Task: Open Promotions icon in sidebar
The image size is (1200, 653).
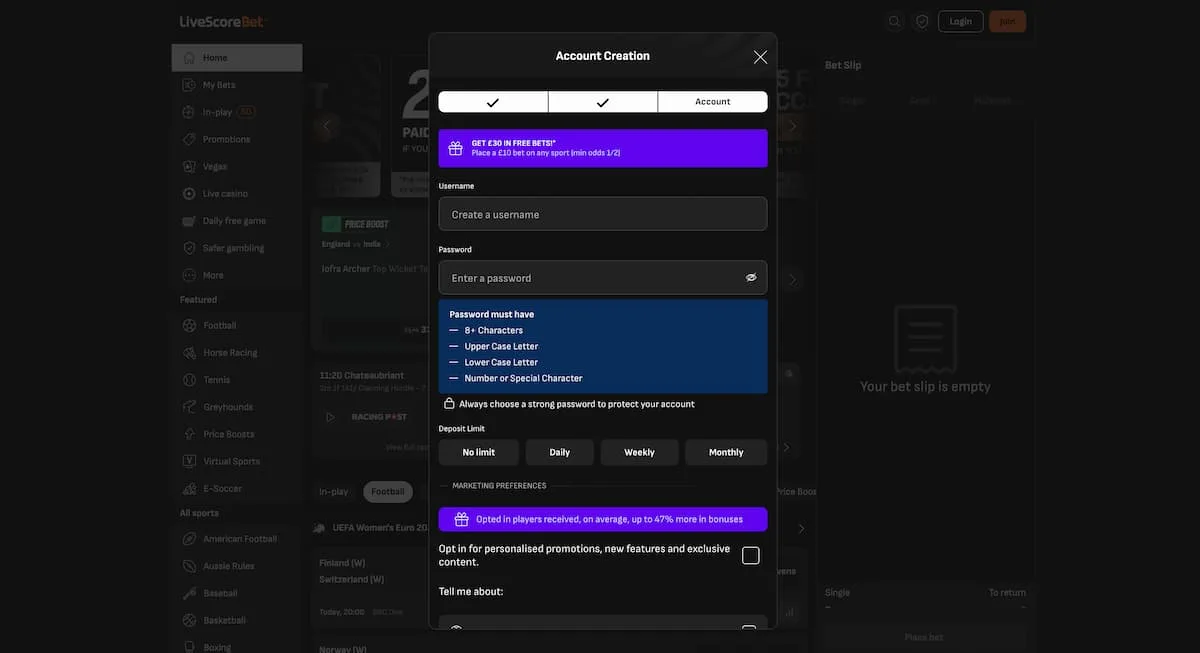Action: point(189,139)
